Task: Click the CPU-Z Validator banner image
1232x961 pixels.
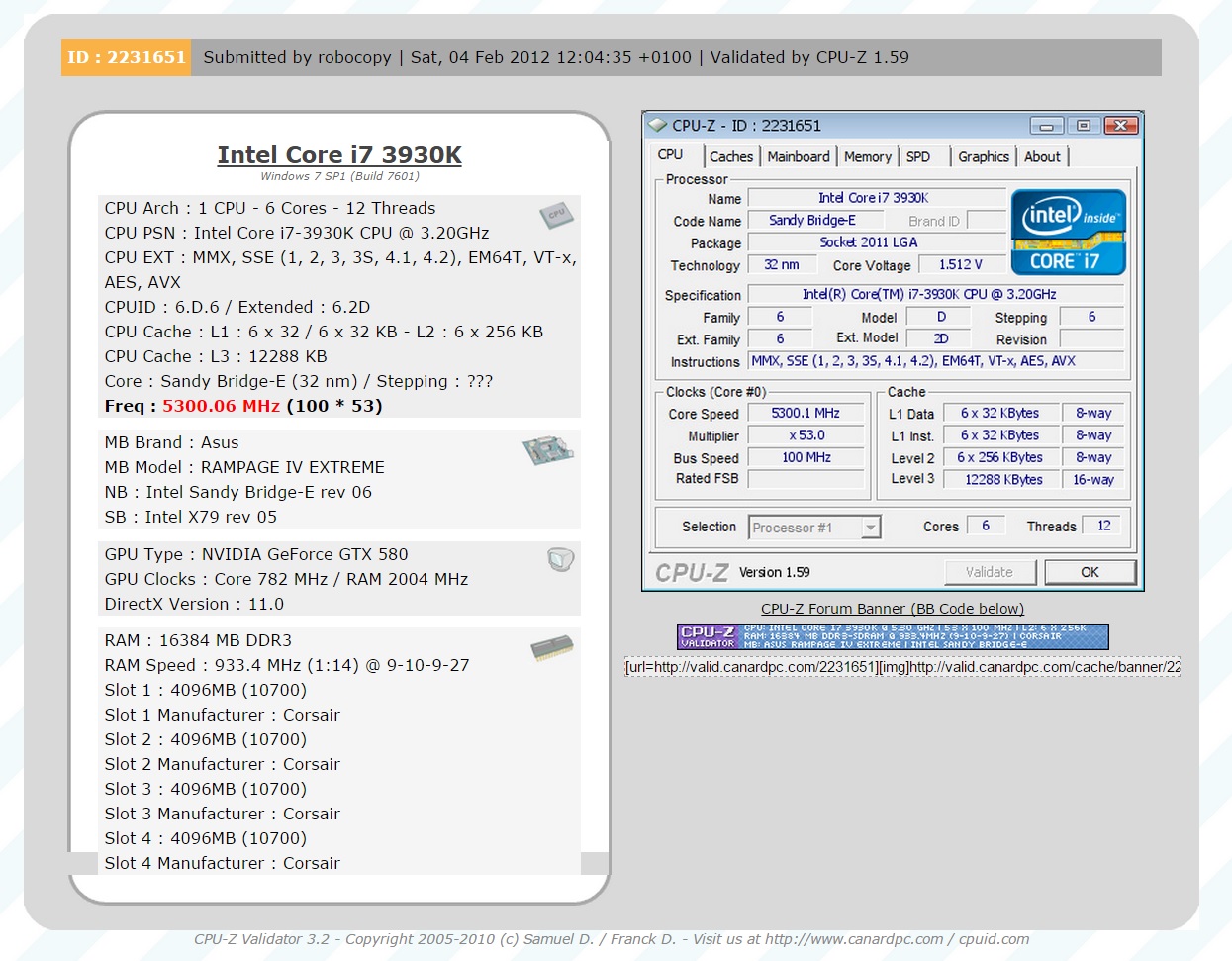Action: click(x=893, y=636)
